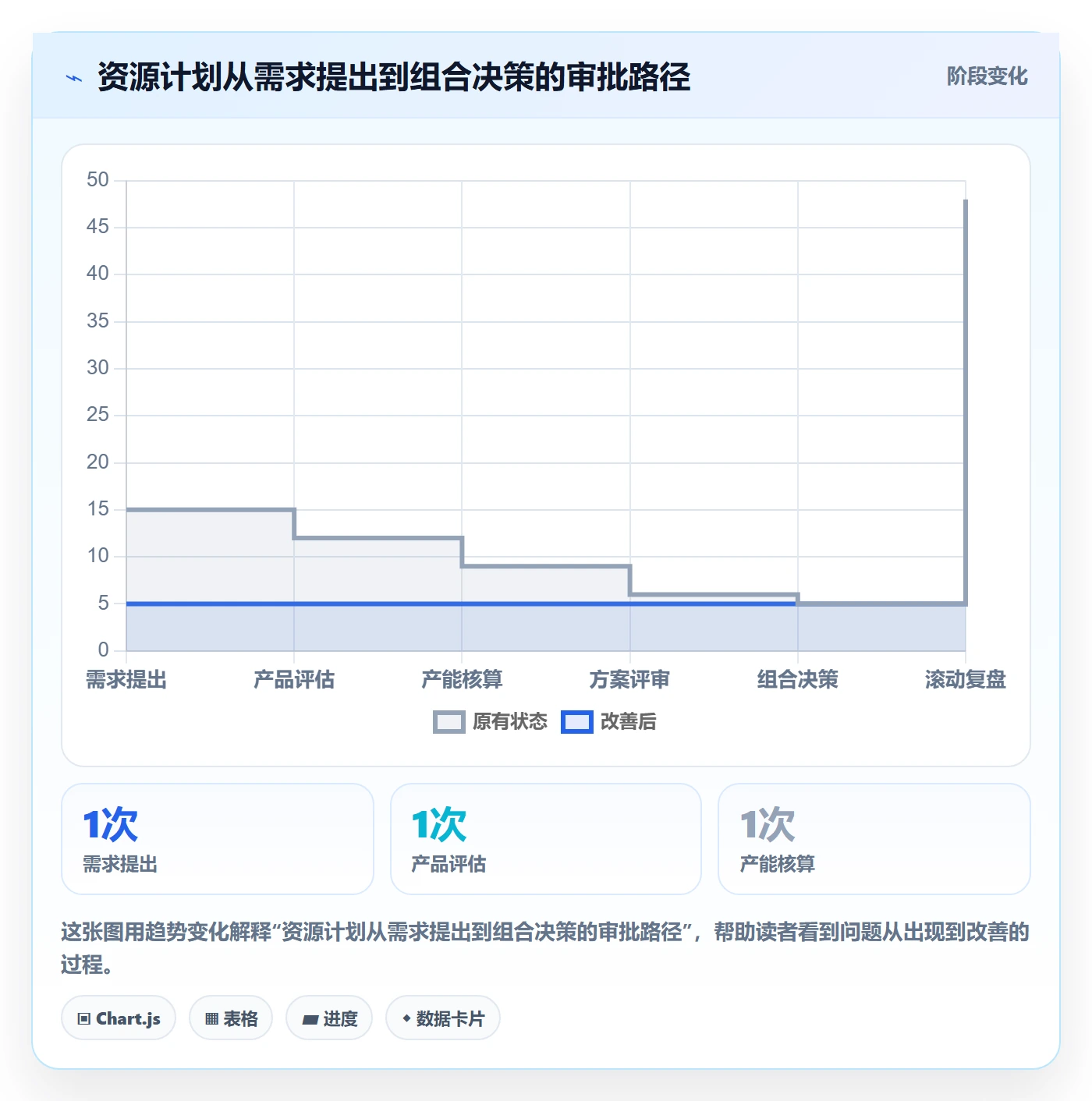The image size is (1092, 1101).
Task: Click the Chart.js tag icon
Action: point(84,1018)
